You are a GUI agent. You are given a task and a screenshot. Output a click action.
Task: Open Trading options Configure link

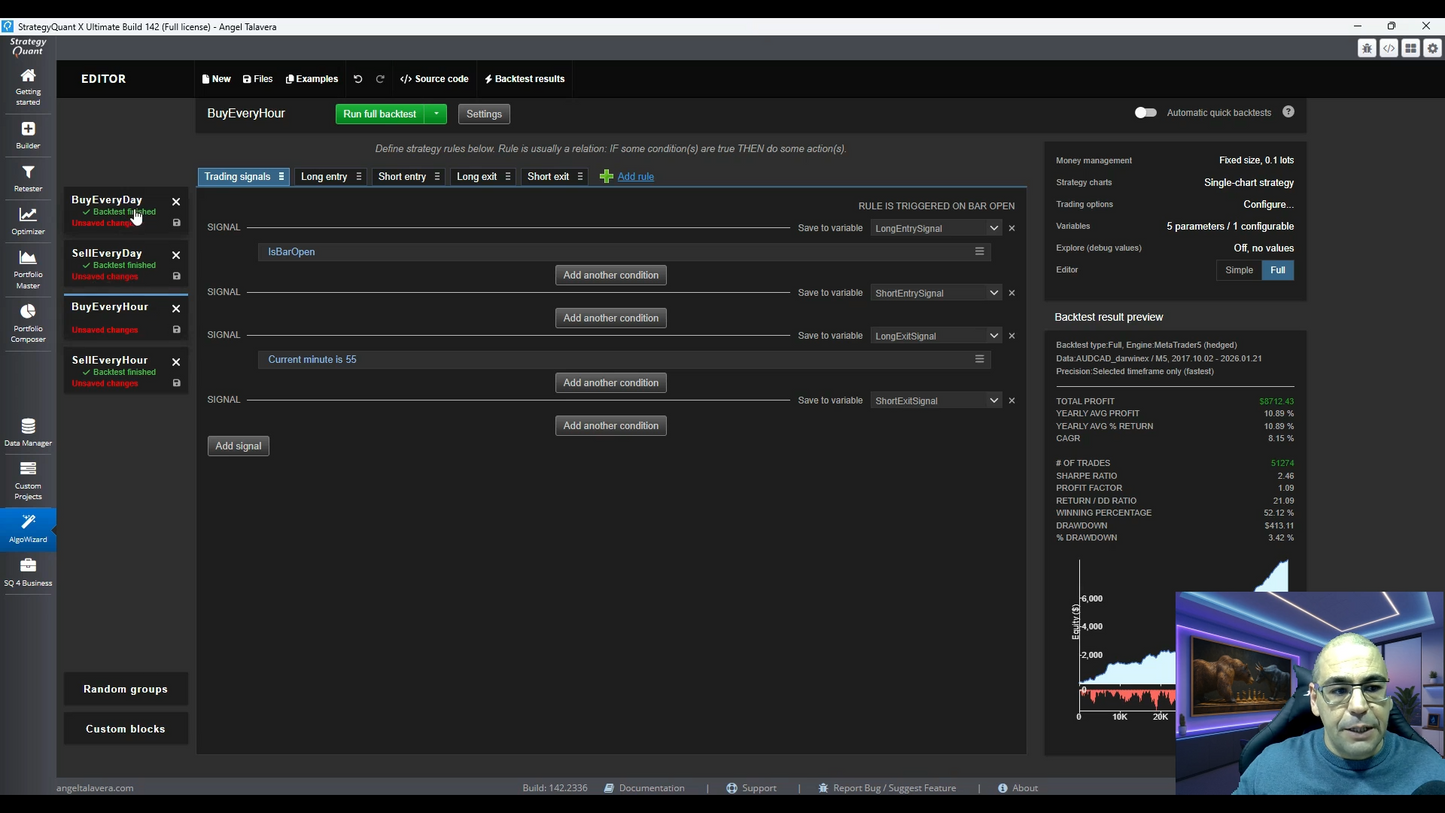click(1268, 204)
